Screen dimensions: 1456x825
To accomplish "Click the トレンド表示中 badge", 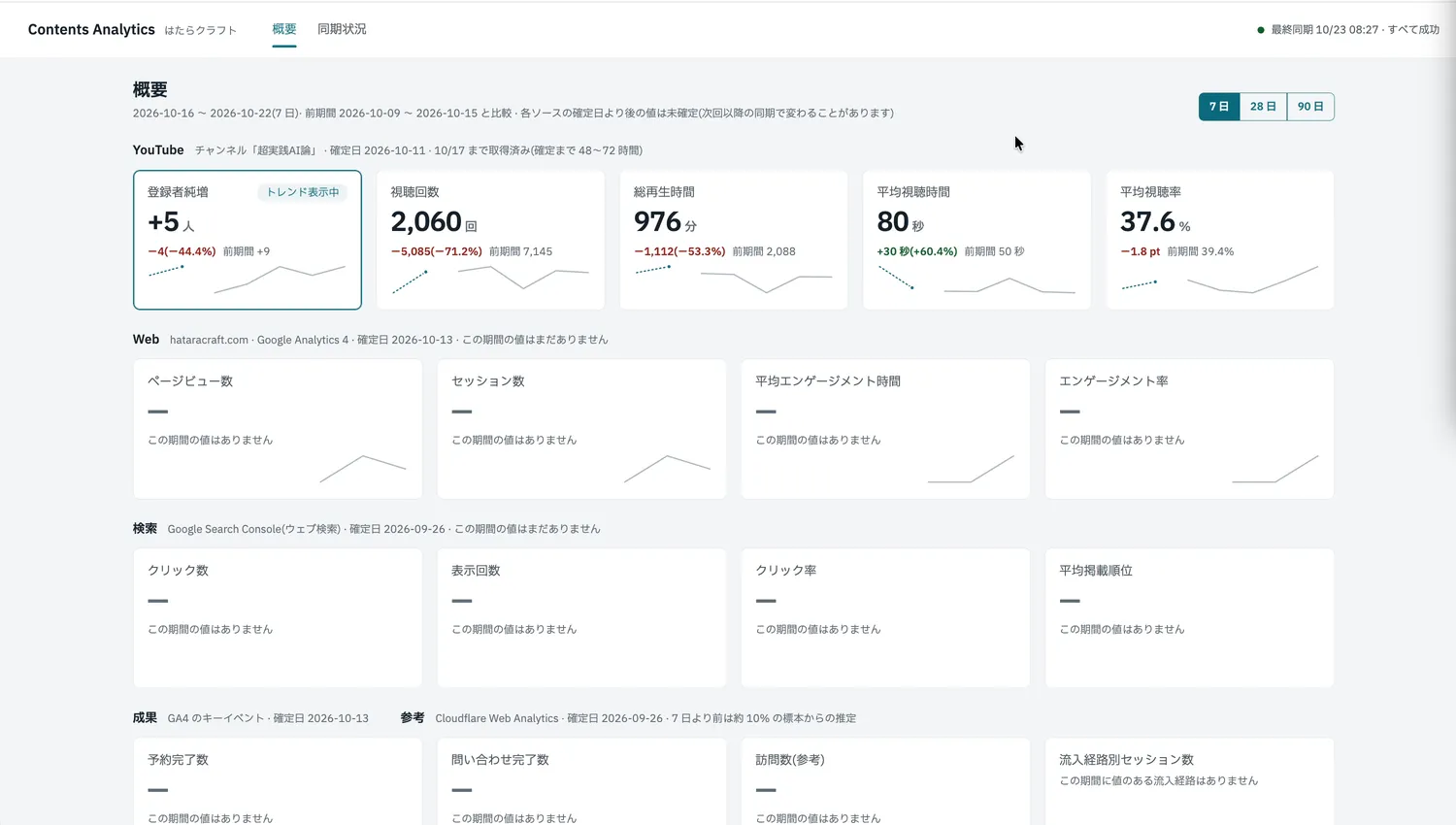I will pos(303,192).
